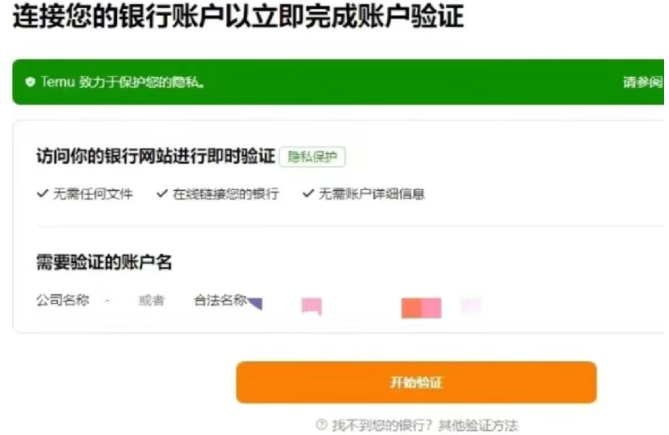Open the 请参阅 link in the banner
The image size is (669, 435).
coord(643,82)
